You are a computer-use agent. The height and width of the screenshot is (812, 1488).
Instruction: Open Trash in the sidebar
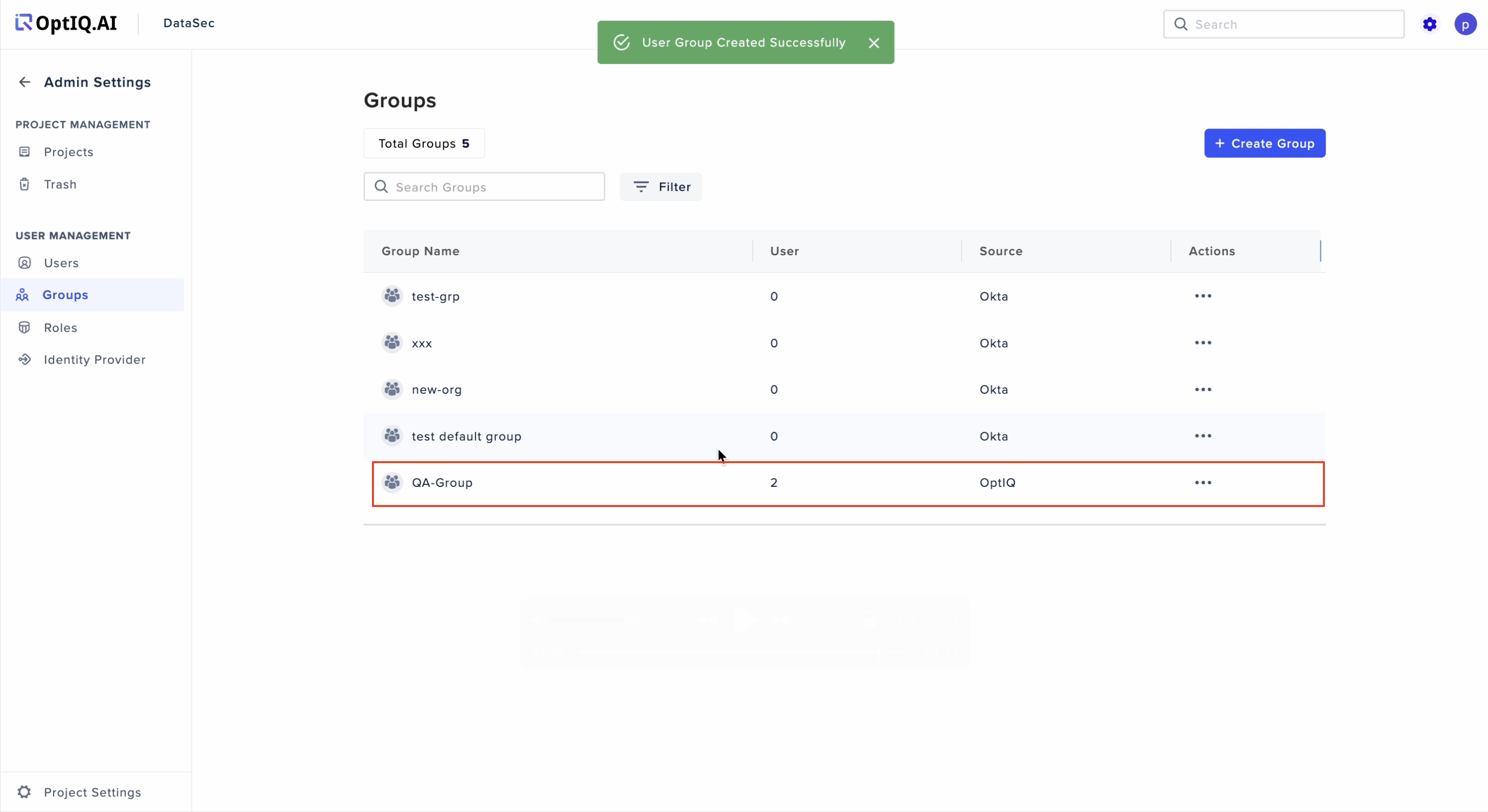[60, 184]
